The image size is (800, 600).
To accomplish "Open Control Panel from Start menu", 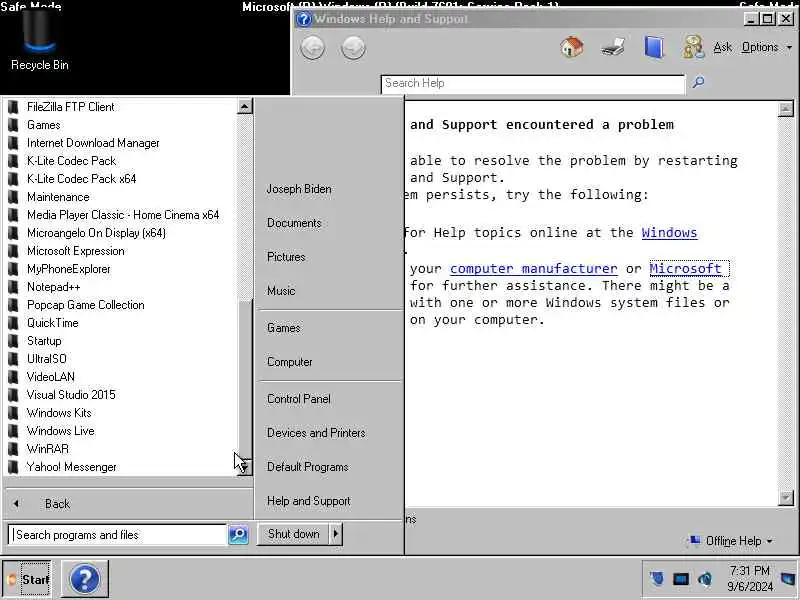I will point(298,399).
